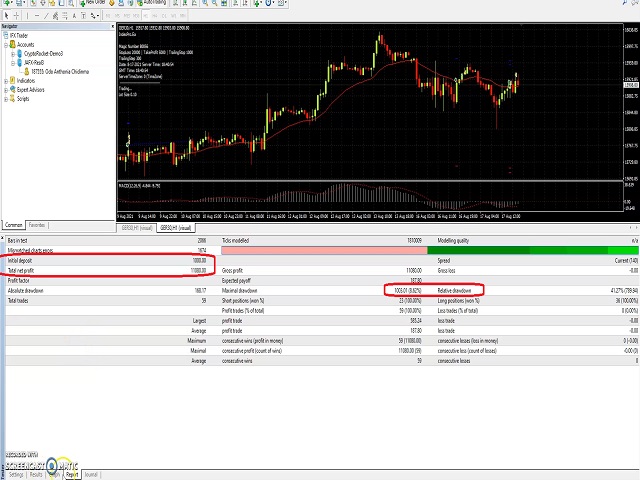Collapse the Accounts tree node

pos(5,45)
